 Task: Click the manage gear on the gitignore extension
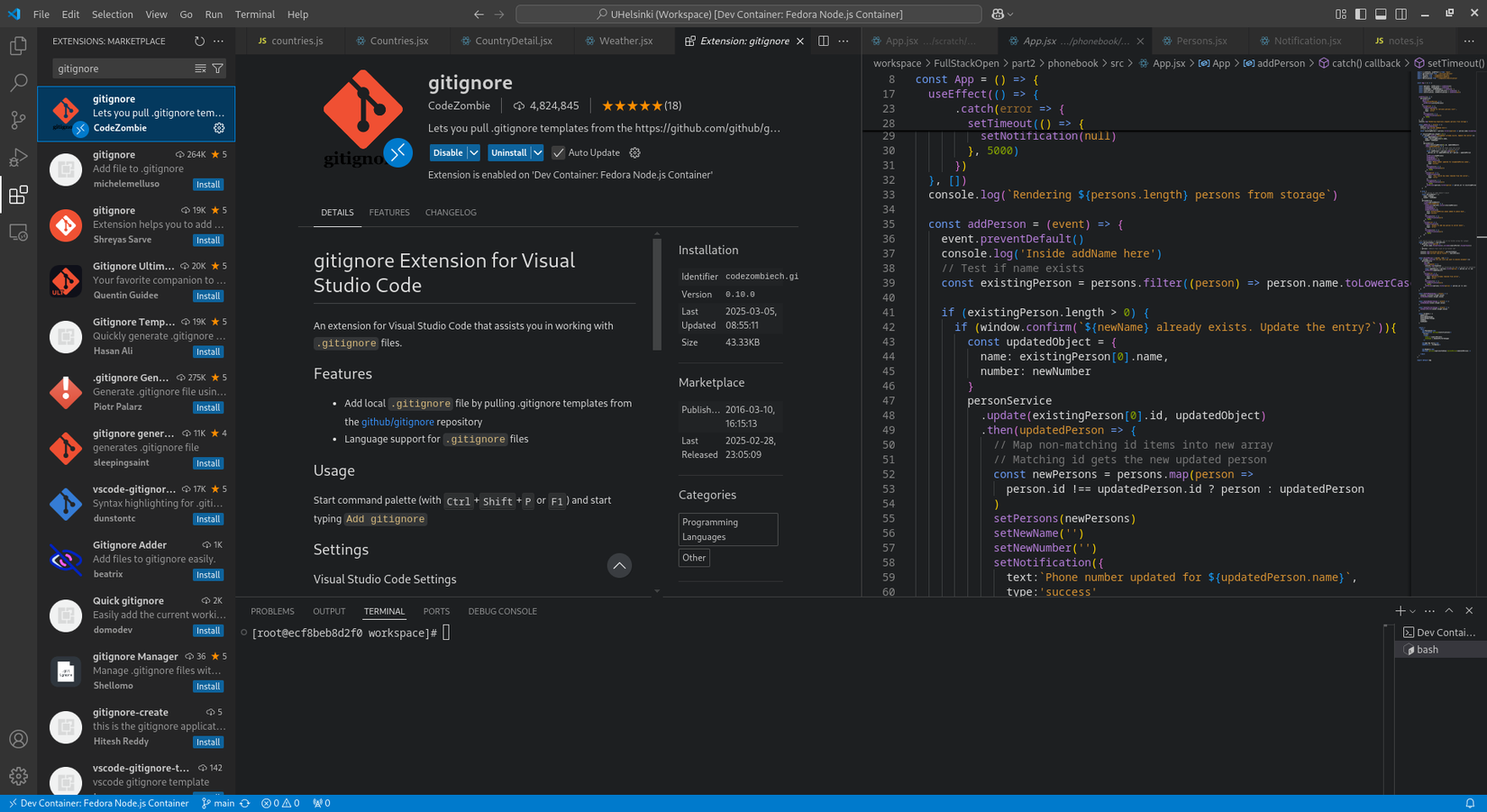218,128
